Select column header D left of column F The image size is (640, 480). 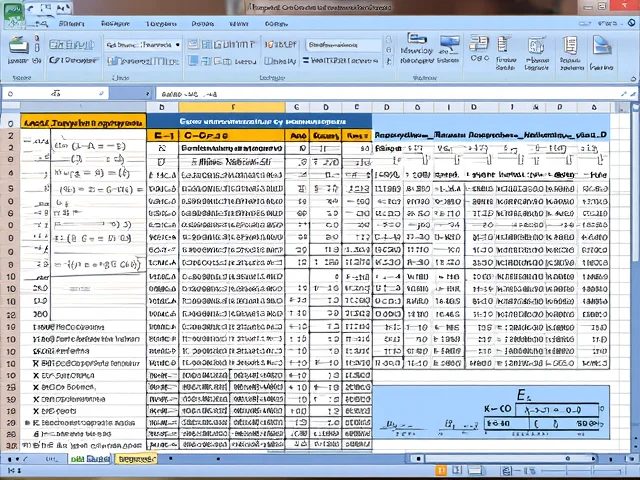(x=162, y=107)
